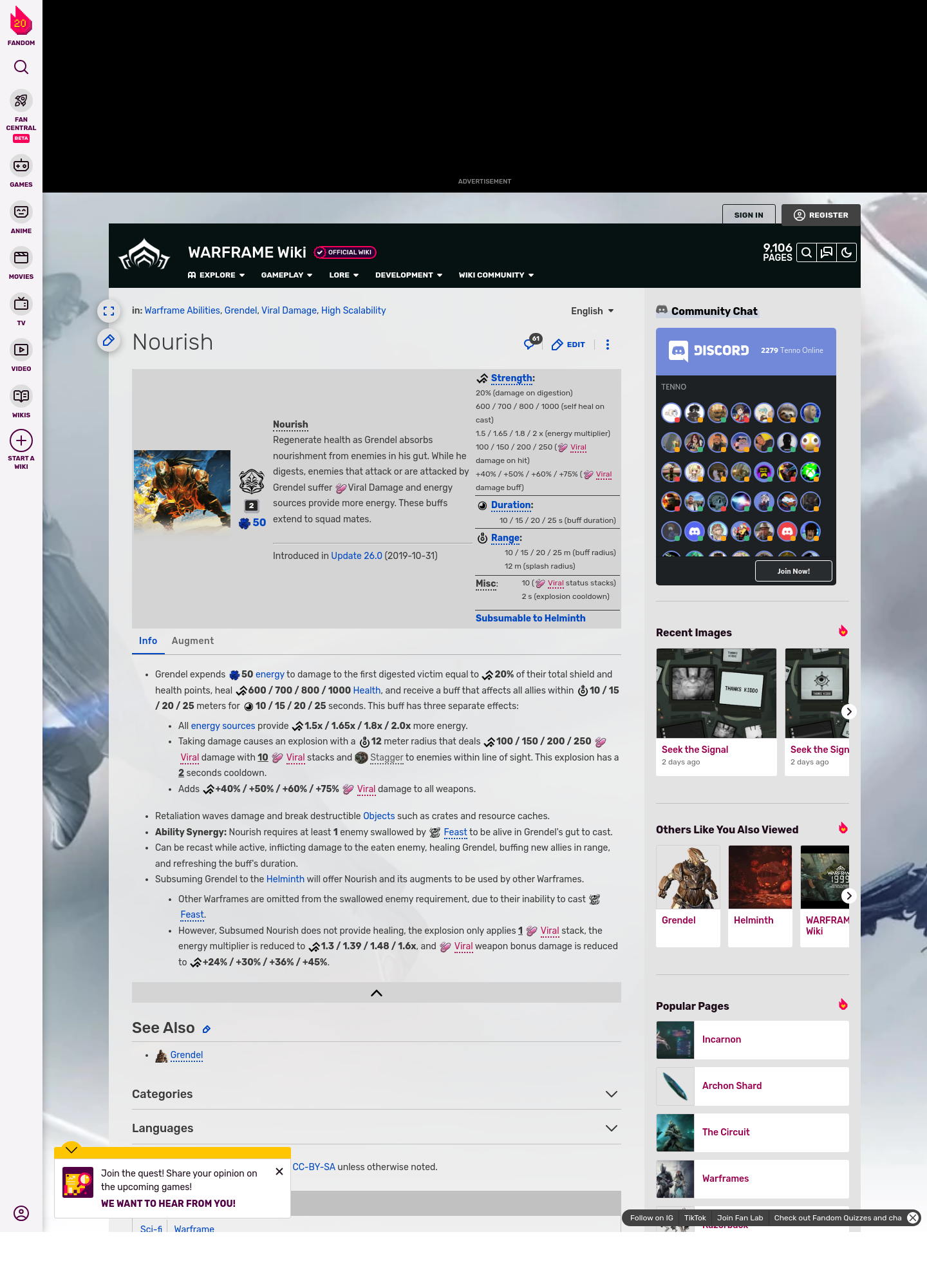Open the TV sidebar icon
The height and width of the screenshot is (1288, 927).
(21, 303)
